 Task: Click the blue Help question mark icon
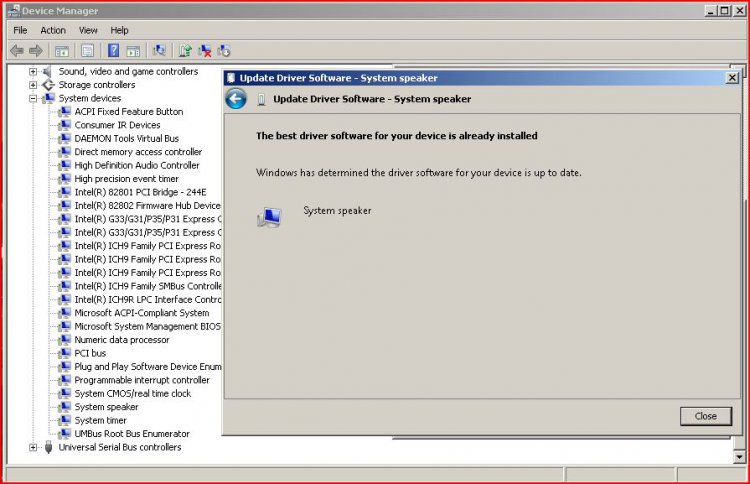[x=113, y=50]
